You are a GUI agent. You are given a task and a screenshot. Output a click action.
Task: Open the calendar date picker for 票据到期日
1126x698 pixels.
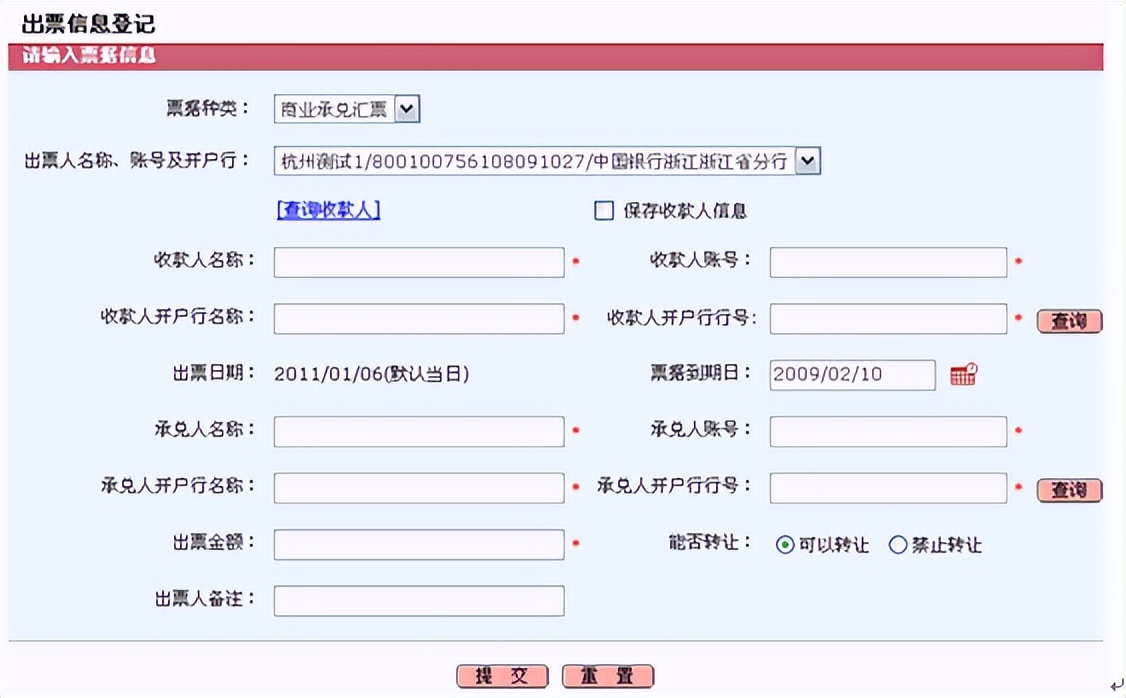961,375
